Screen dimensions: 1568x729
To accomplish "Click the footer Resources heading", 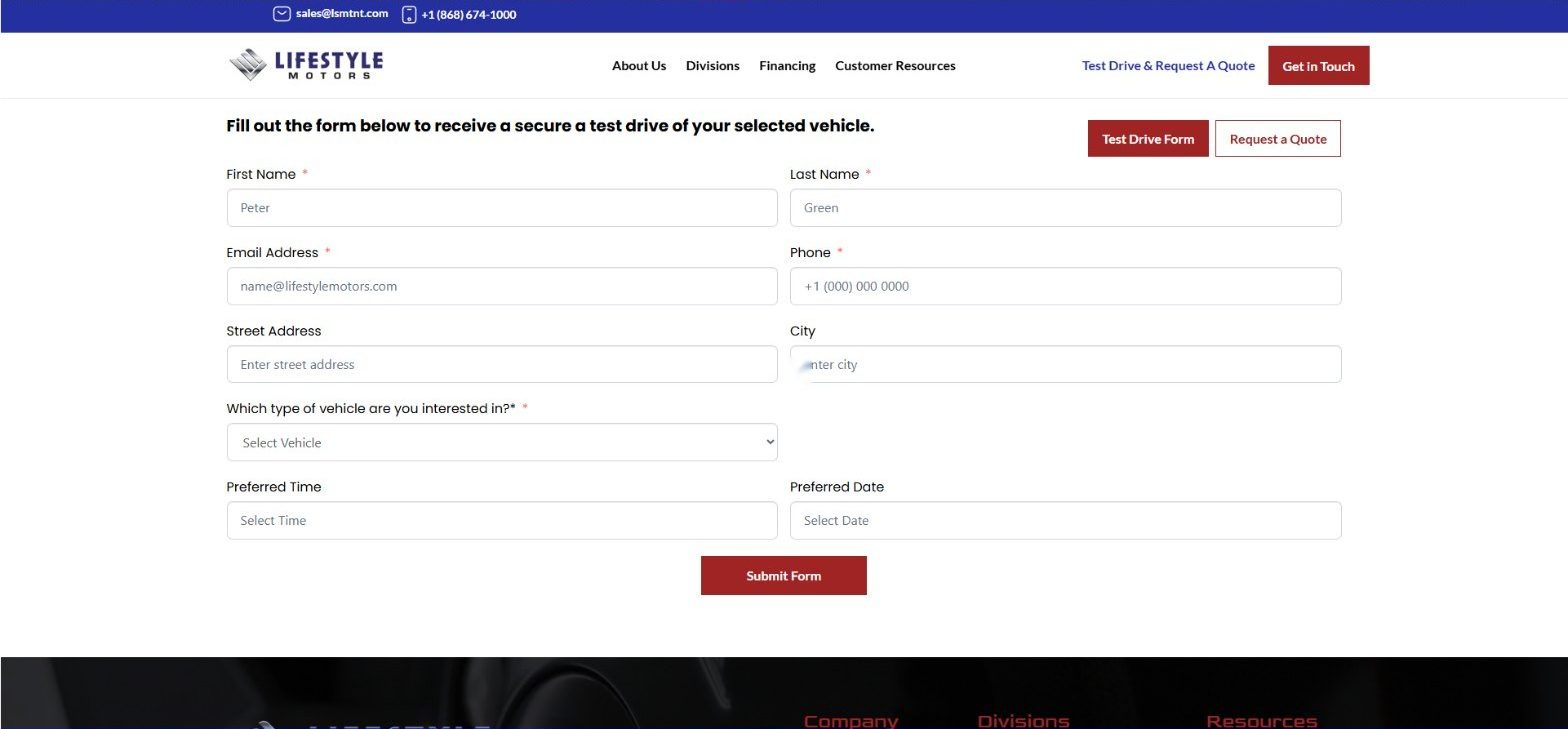I will coord(1262,721).
